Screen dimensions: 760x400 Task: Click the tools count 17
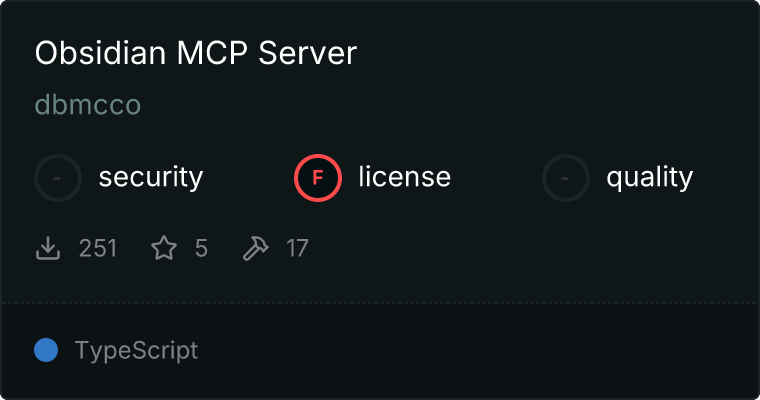click(x=297, y=248)
